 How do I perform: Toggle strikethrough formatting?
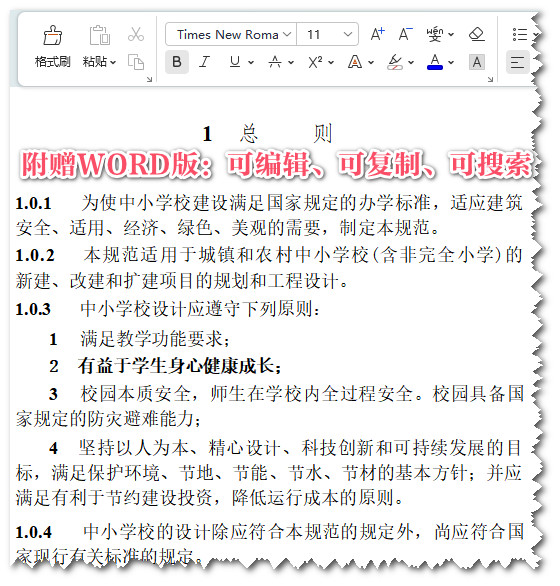(275, 62)
